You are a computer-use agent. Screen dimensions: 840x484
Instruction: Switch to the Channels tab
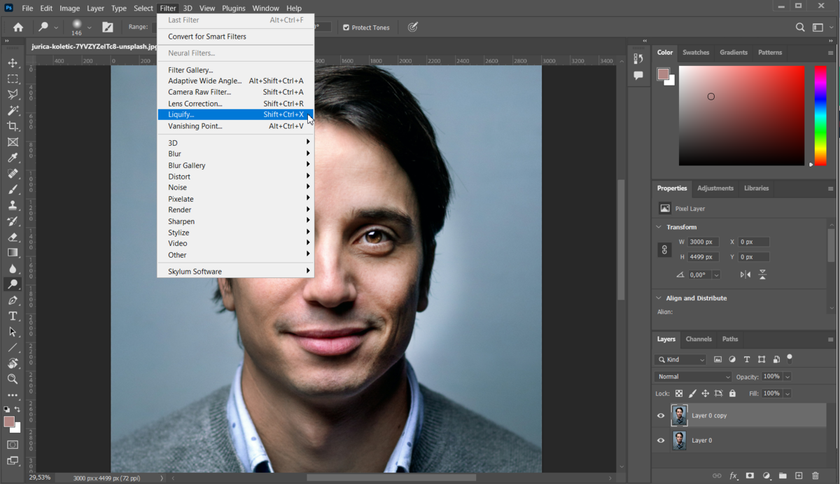(x=699, y=339)
